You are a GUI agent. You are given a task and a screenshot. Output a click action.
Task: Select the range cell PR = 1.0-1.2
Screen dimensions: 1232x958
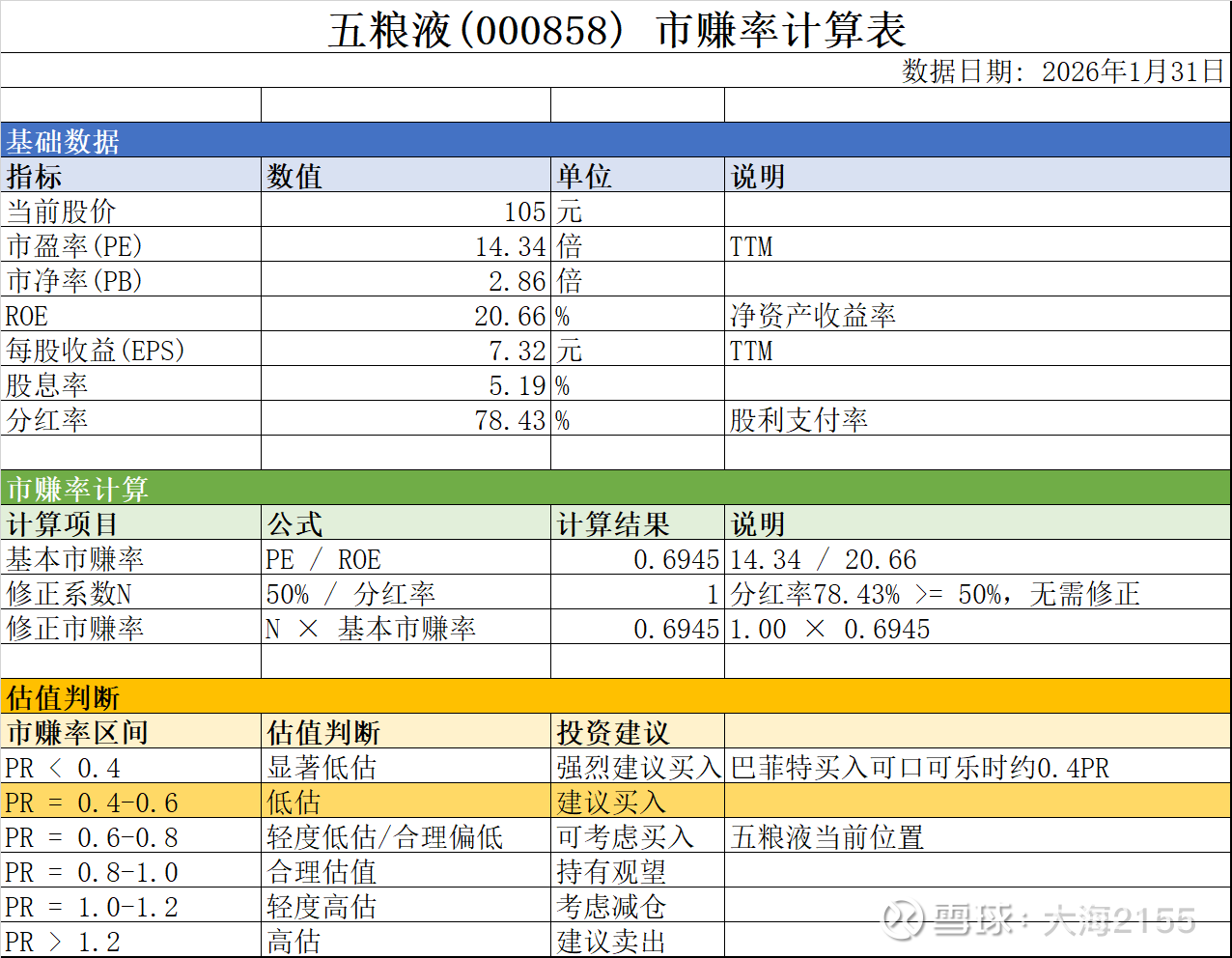(x=130, y=905)
